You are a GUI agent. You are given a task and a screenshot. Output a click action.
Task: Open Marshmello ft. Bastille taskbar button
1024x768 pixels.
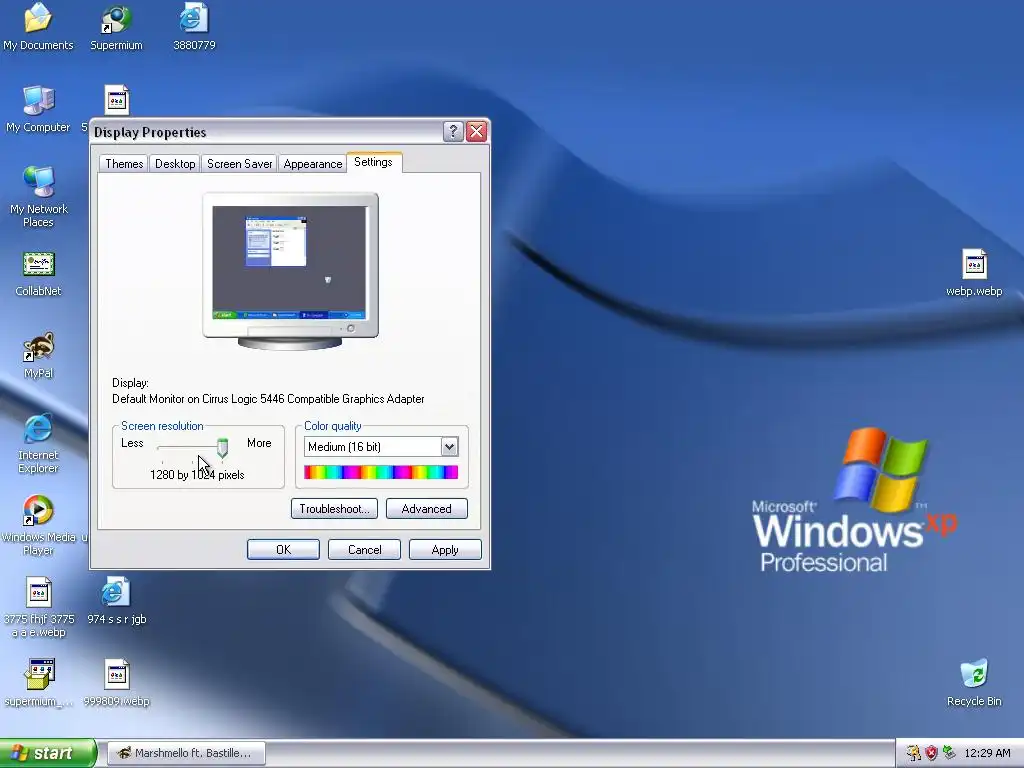[186, 753]
